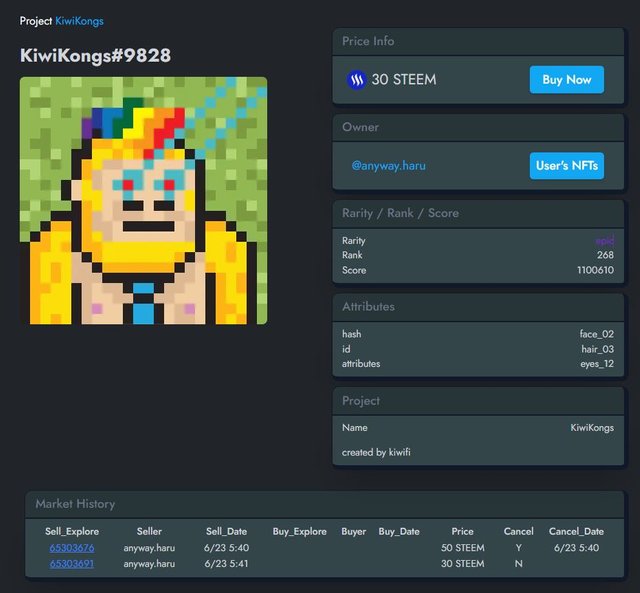
Task: Click the Cancel_Date column header
Action: tap(576, 531)
